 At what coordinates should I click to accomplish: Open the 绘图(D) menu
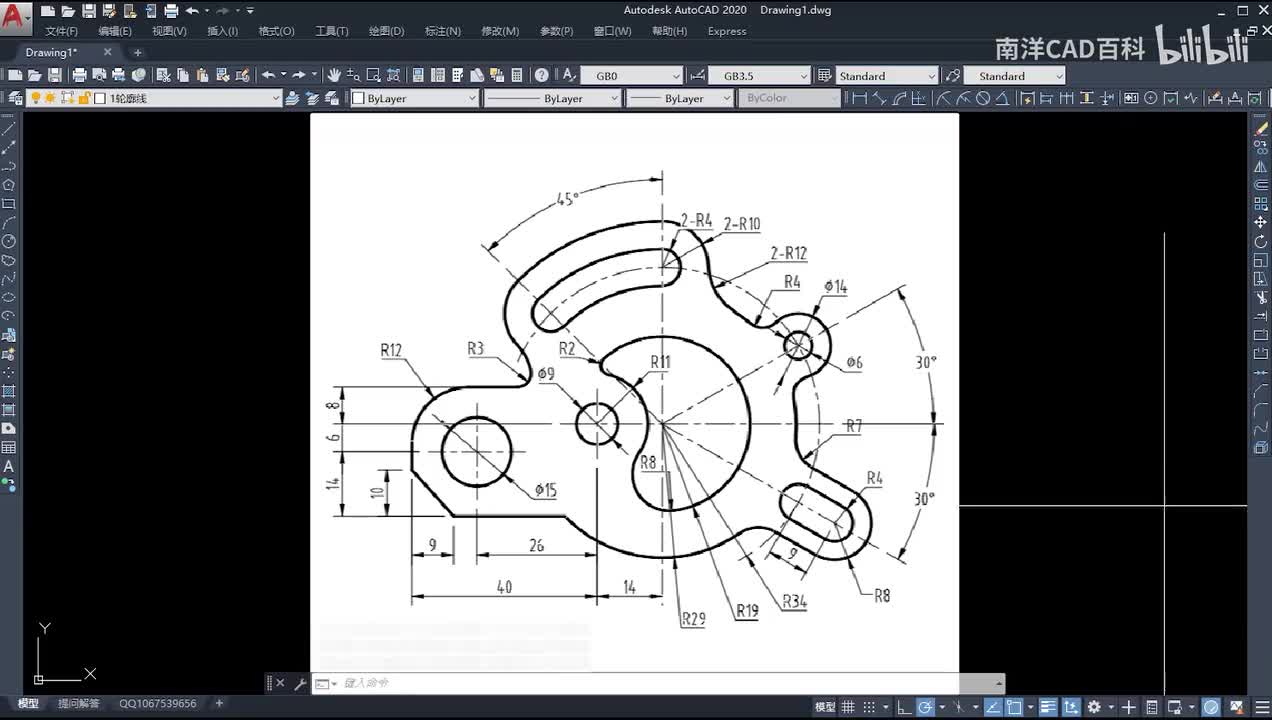pos(386,31)
